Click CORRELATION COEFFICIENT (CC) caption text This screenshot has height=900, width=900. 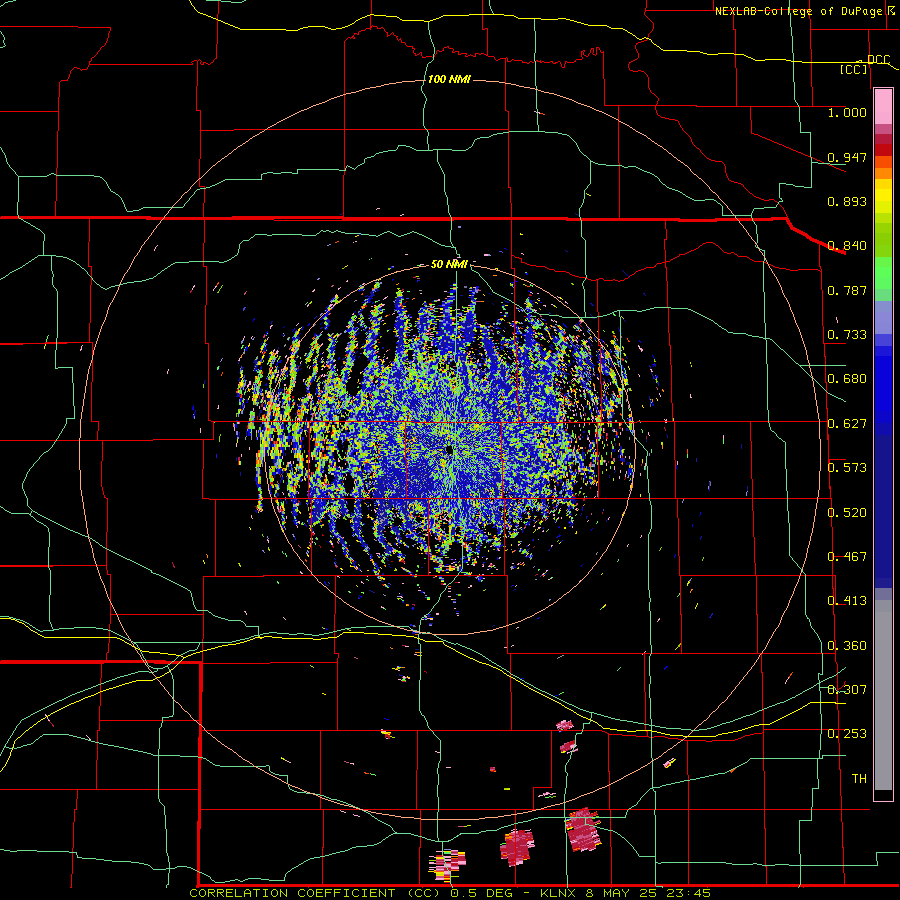pyautogui.click(x=315, y=893)
